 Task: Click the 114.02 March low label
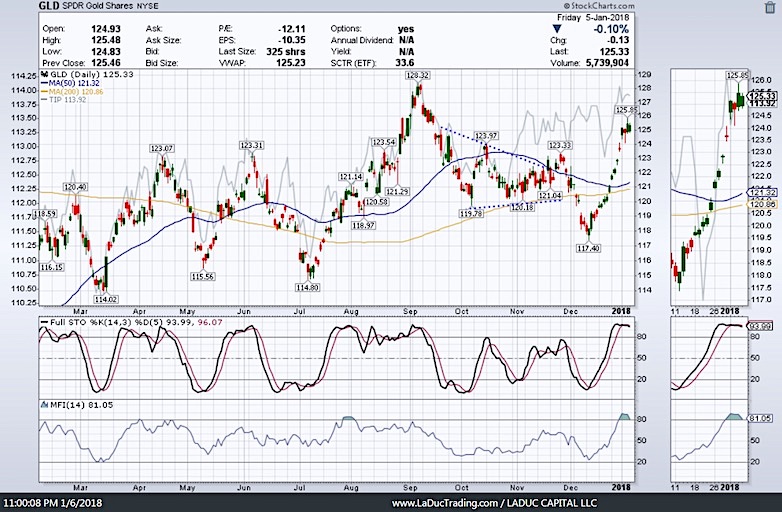(106, 299)
